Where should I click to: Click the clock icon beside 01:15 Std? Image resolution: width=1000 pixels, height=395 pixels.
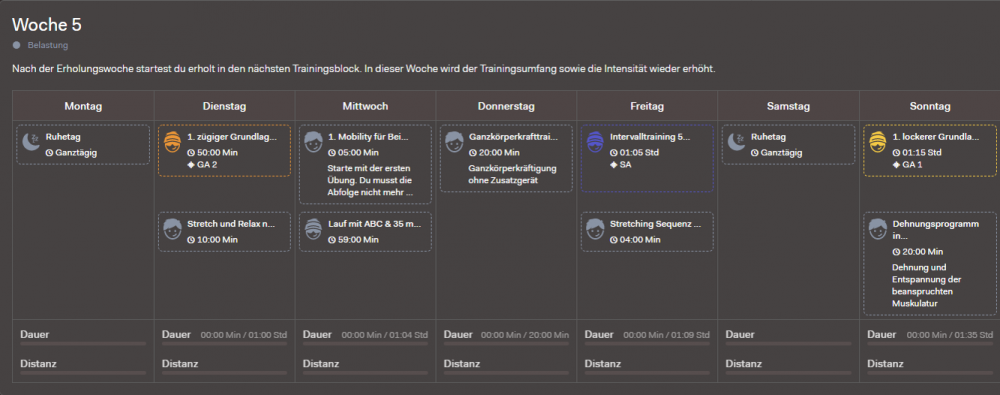click(896, 153)
